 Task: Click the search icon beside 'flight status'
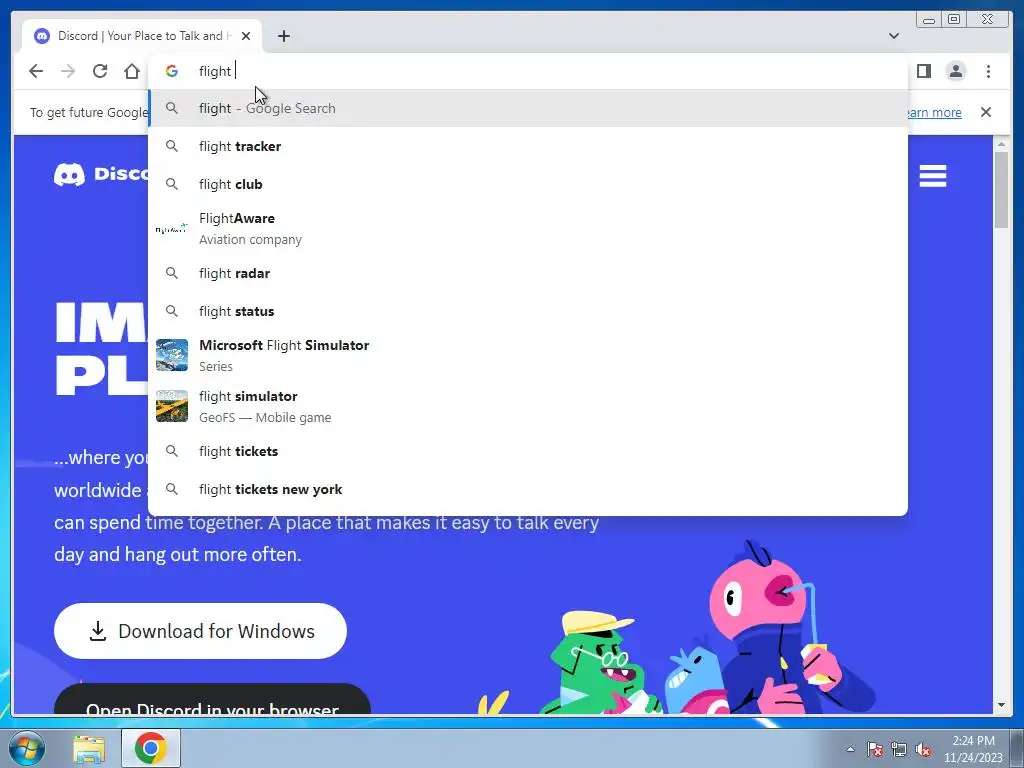[172, 311]
